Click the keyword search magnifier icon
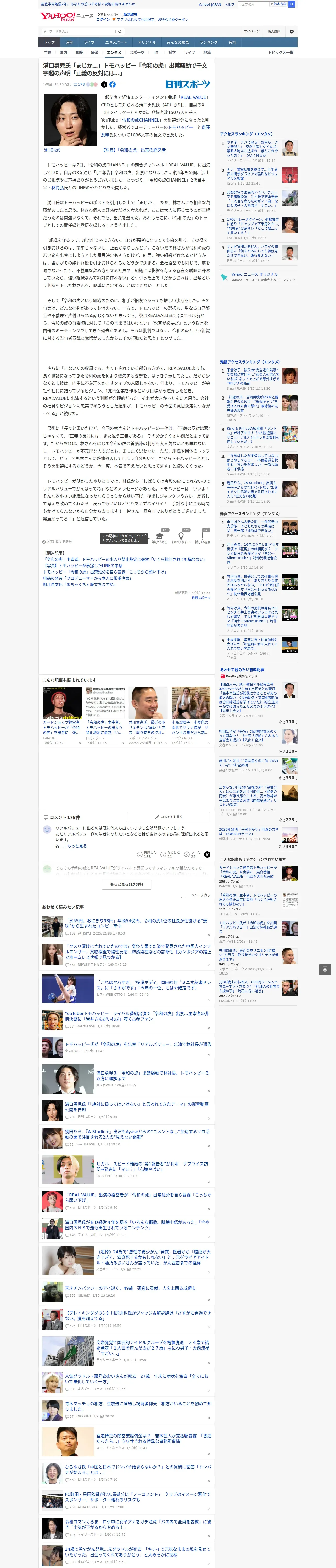 120,32
